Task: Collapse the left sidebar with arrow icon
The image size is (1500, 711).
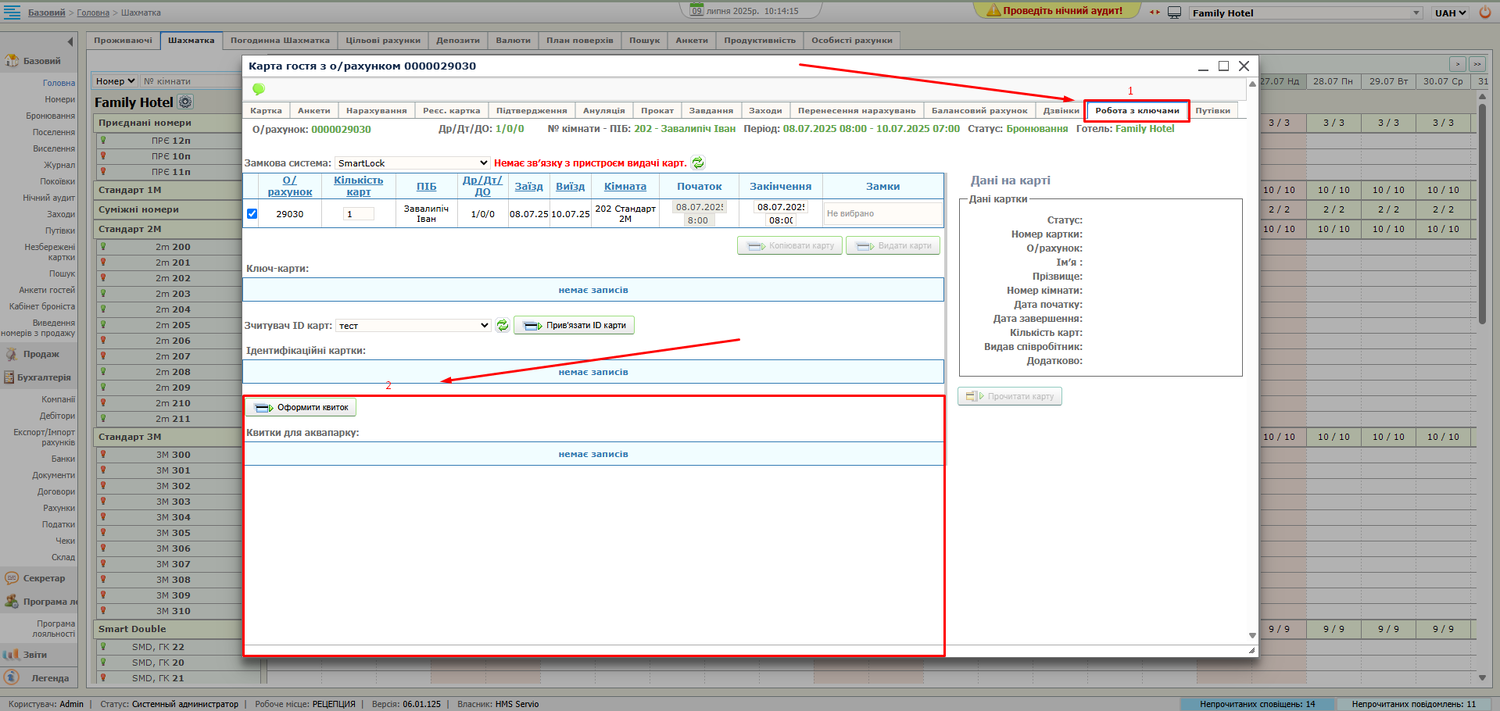Action: pos(70,42)
